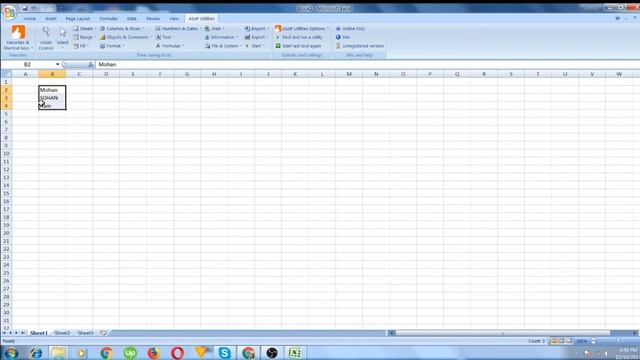
Task: Open the Windows Start button
Action: click(x=11, y=353)
